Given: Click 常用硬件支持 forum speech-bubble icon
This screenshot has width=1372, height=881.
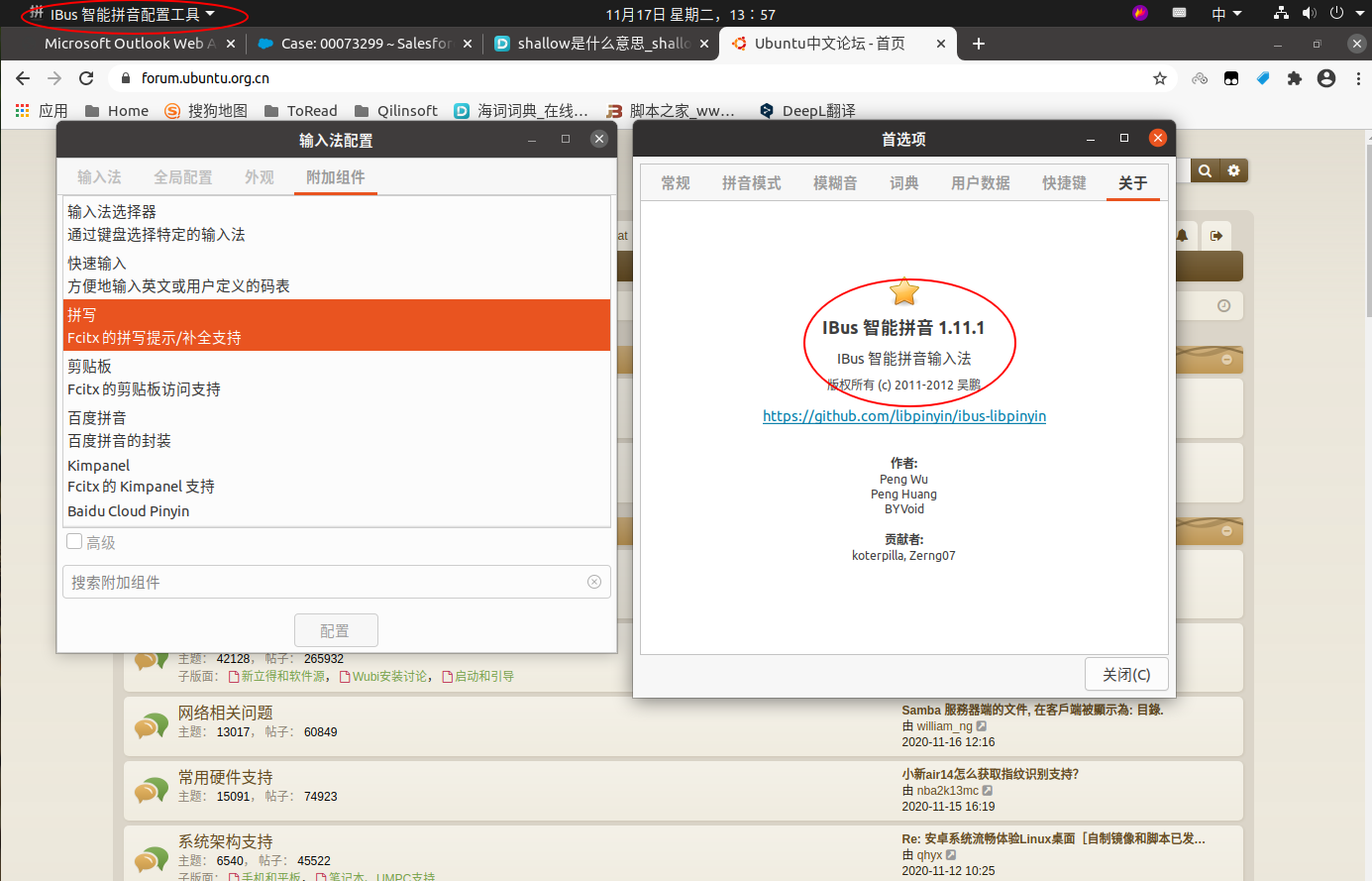Looking at the screenshot, I should [x=151, y=790].
